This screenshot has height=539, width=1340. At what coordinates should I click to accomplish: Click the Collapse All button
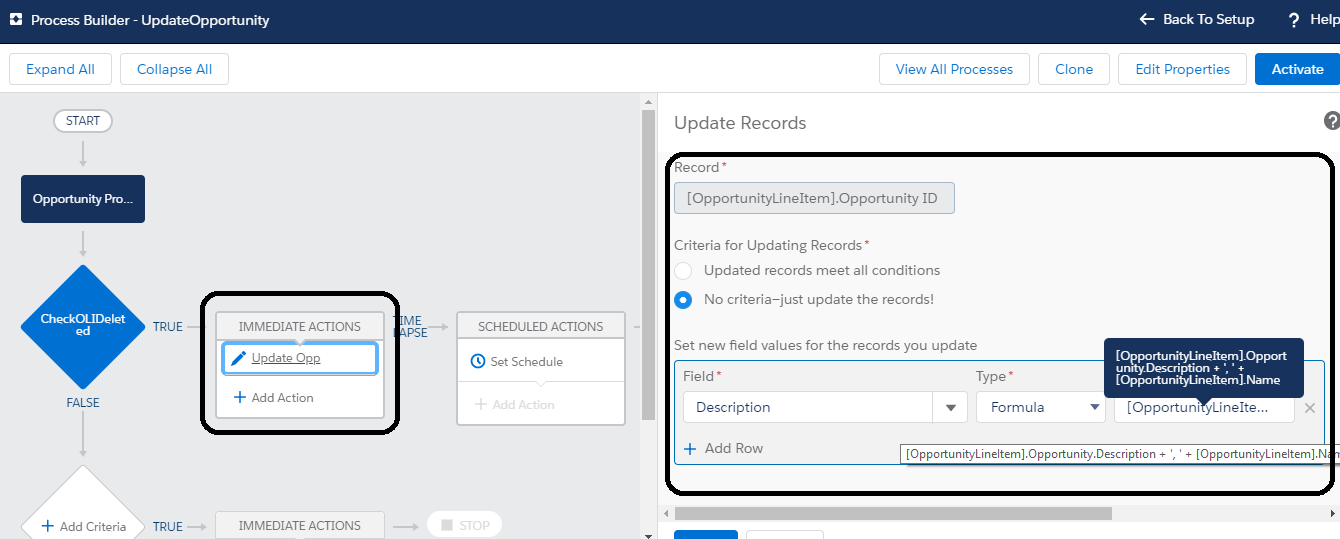174,69
